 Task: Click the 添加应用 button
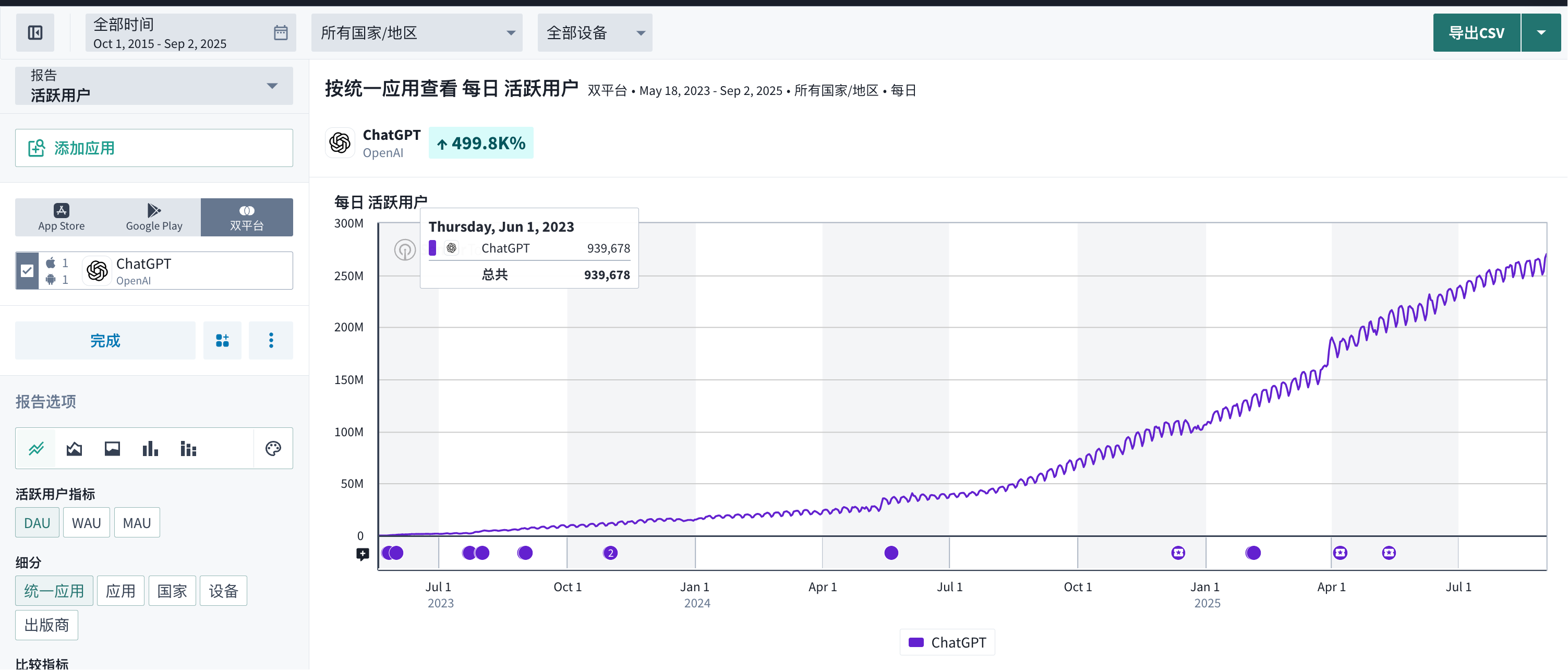[154, 148]
